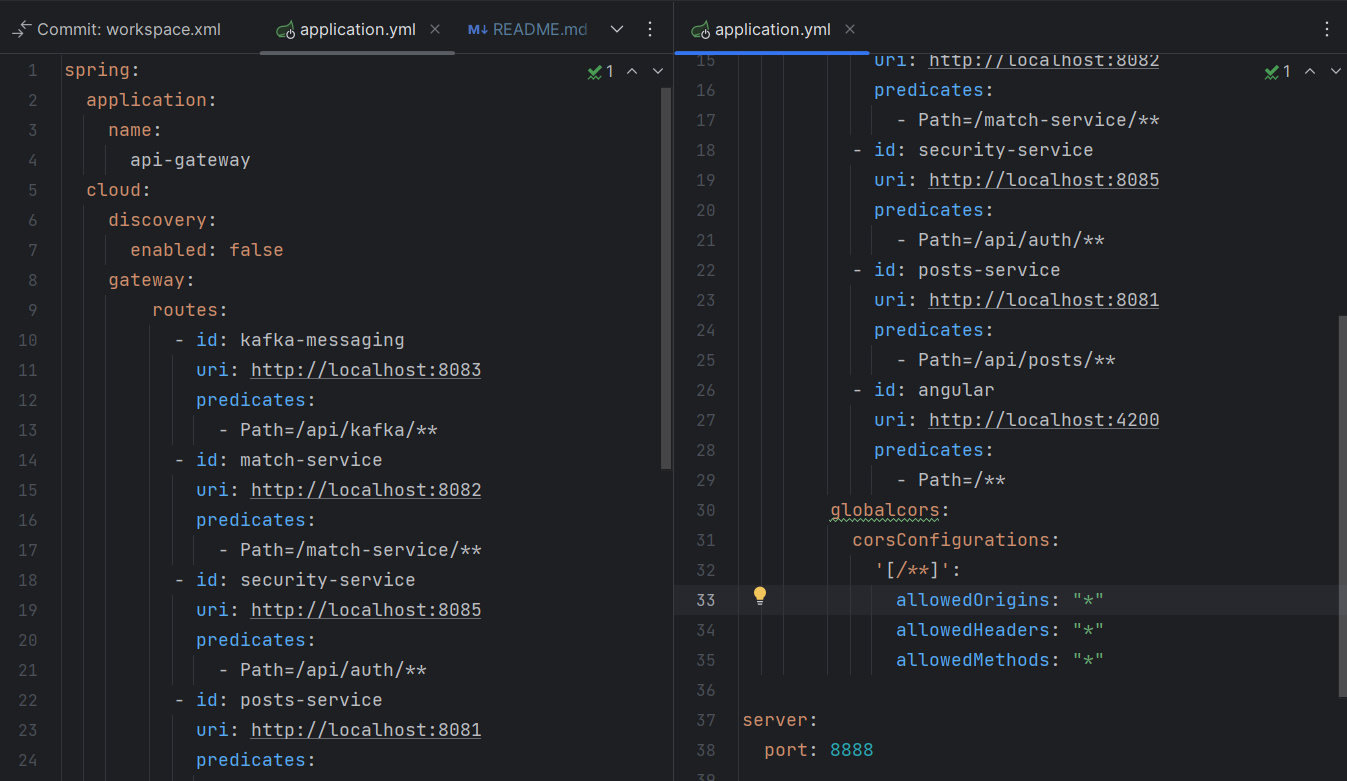Screen dimensions: 1347x781
Task: Open link http://localhost:8081 on left line 23
Action: [x=366, y=730]
